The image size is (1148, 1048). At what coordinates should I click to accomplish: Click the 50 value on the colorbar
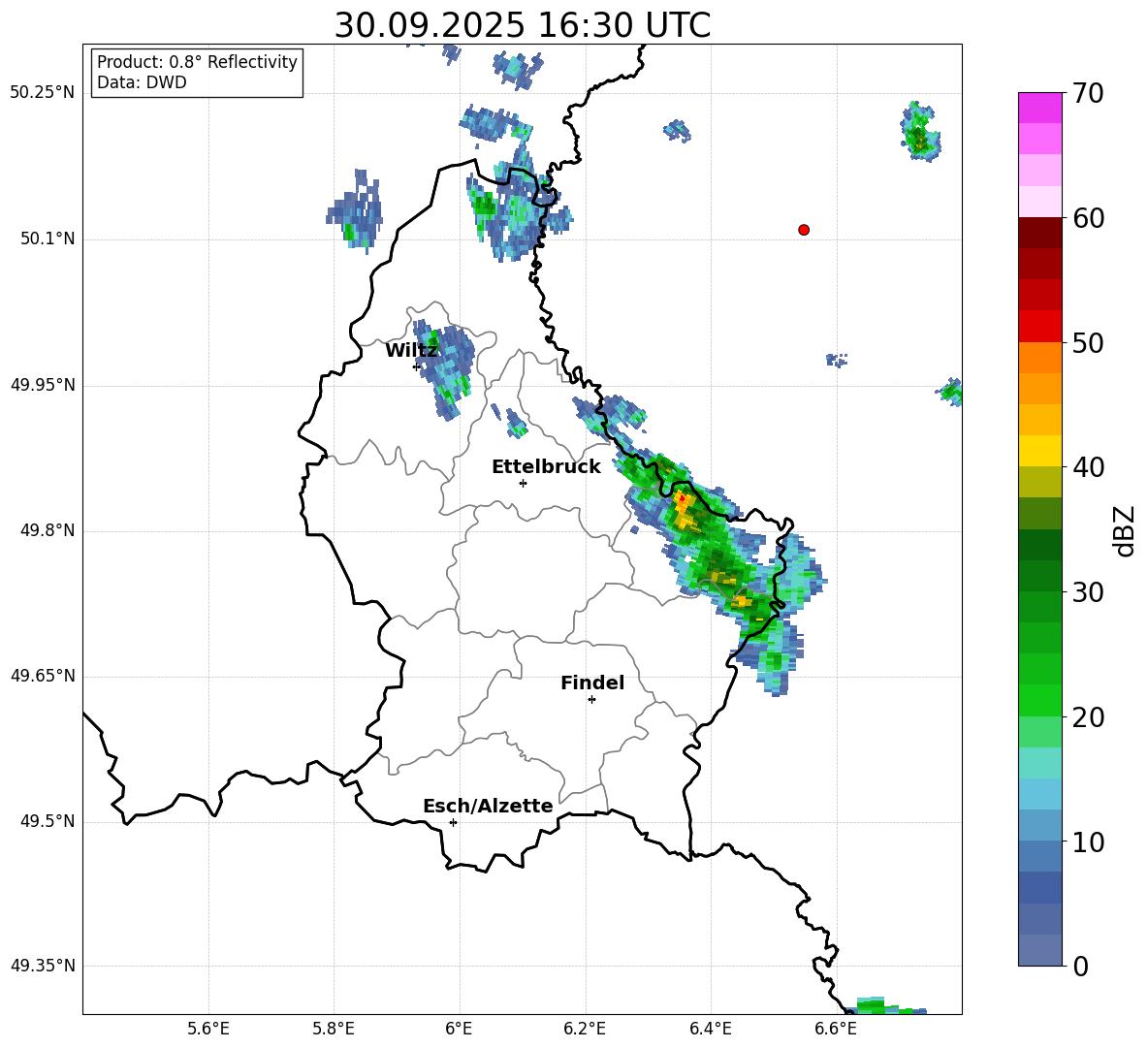(x=1087, y=342)
